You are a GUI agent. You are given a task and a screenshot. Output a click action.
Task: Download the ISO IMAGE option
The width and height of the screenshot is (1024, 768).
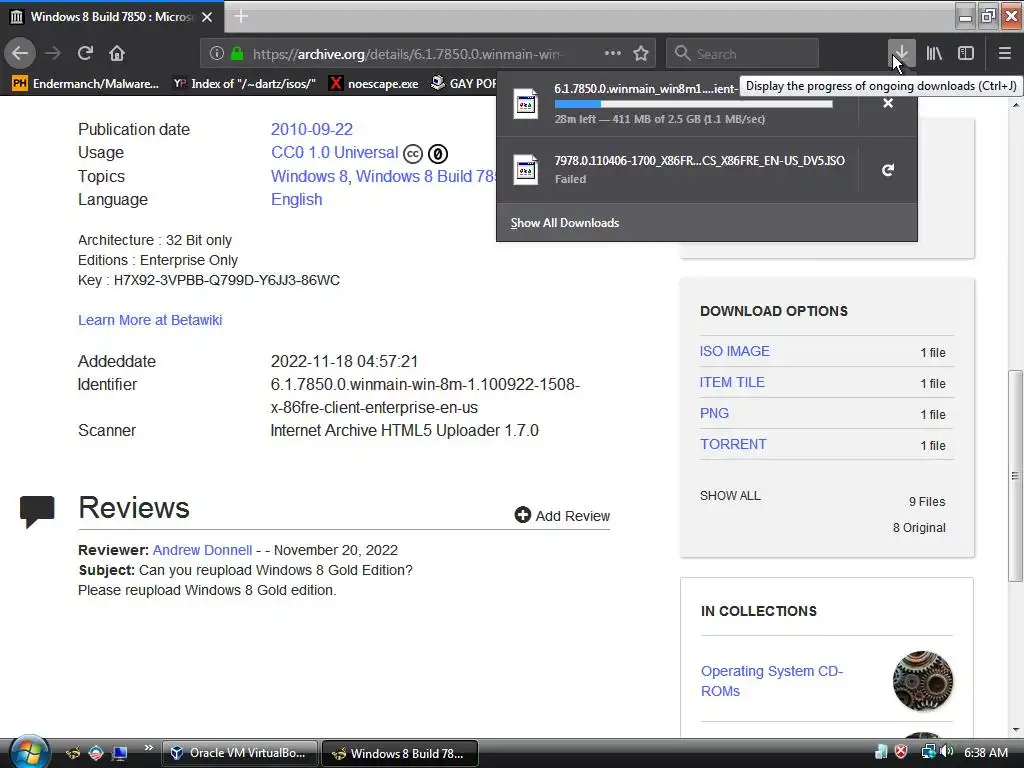point(735,351)
